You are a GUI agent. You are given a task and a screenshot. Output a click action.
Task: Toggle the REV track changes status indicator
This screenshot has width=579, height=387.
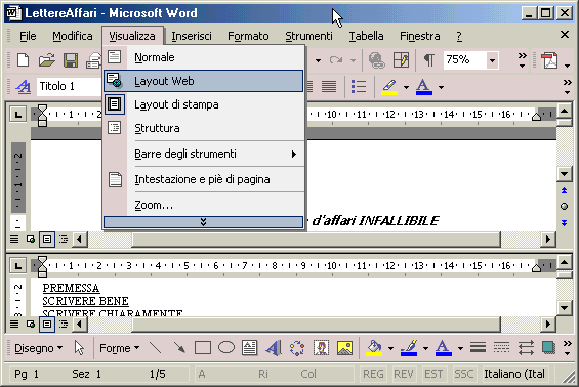point(404,374)
